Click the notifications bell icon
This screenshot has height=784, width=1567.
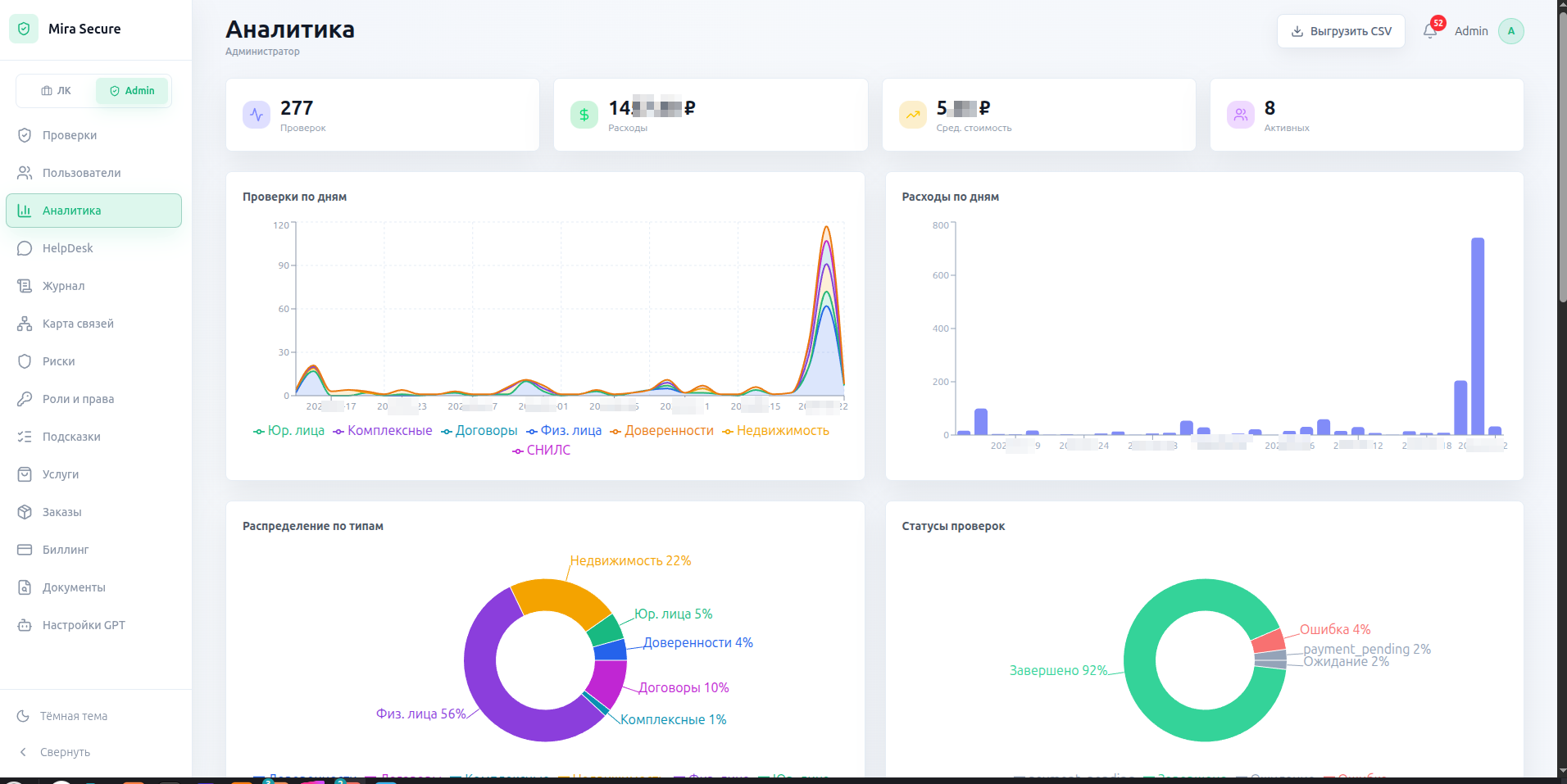tap(1430, 31)
